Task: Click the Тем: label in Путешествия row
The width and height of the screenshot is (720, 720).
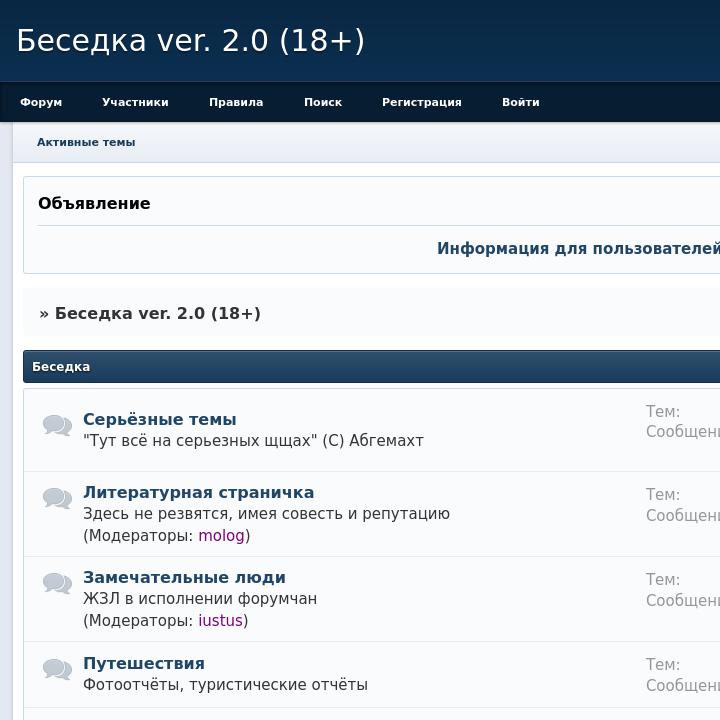Action: point(663,664)
